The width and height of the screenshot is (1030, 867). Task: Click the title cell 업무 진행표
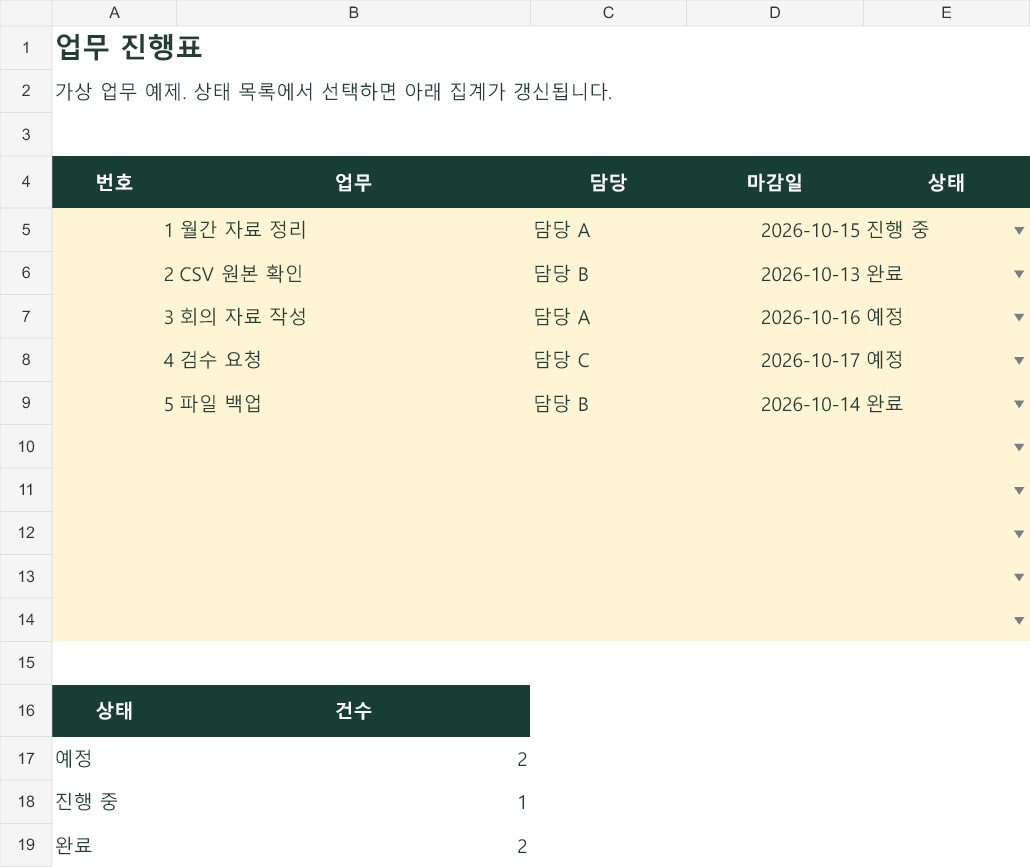114,48
